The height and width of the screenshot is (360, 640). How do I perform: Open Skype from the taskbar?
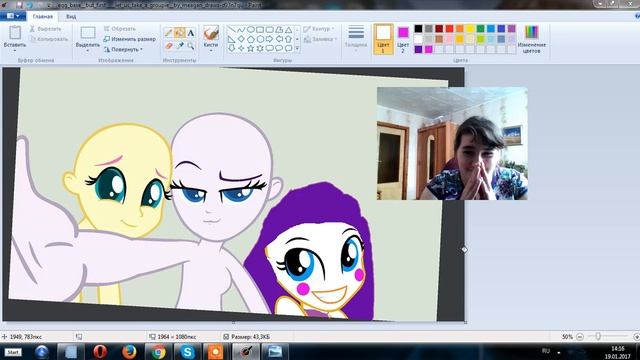coord(187,351)
